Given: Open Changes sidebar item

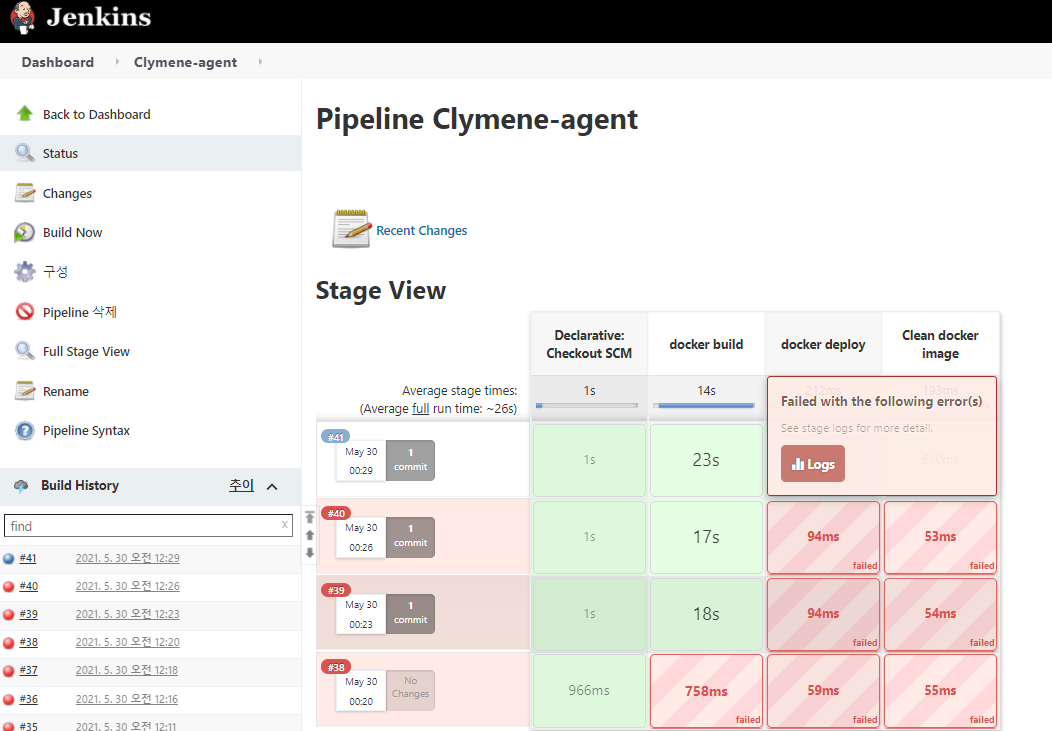Looking at the screenshot, I should [67, 193].
